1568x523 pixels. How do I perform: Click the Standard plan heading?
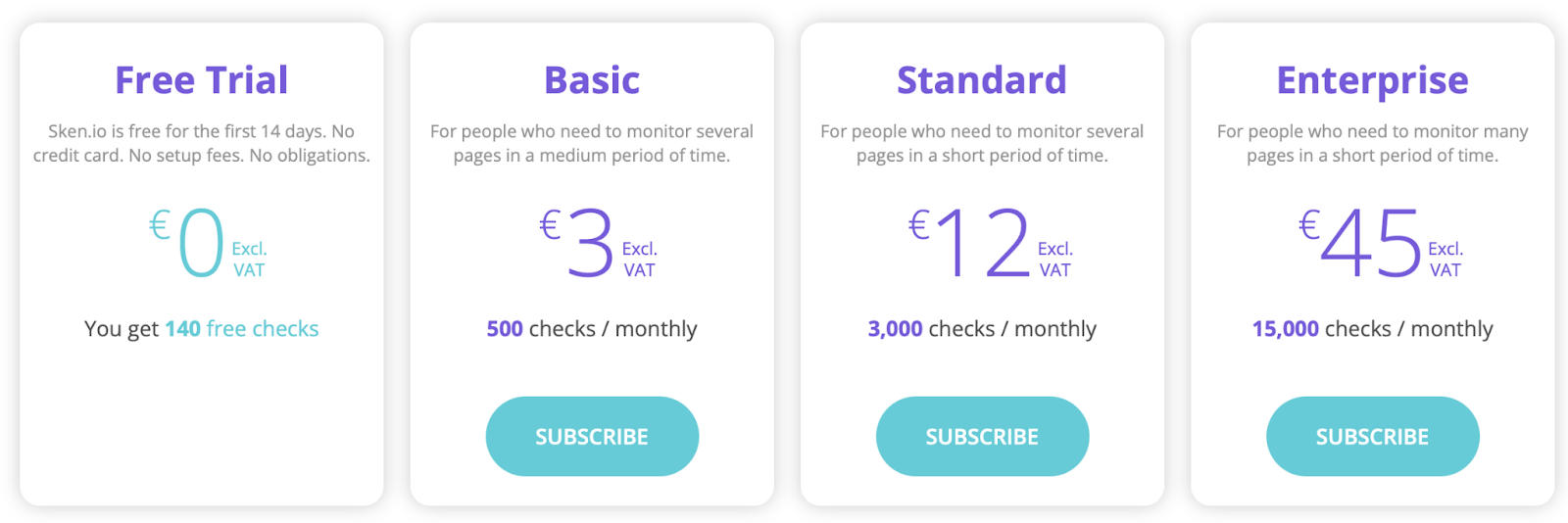[x=982, y=80]
